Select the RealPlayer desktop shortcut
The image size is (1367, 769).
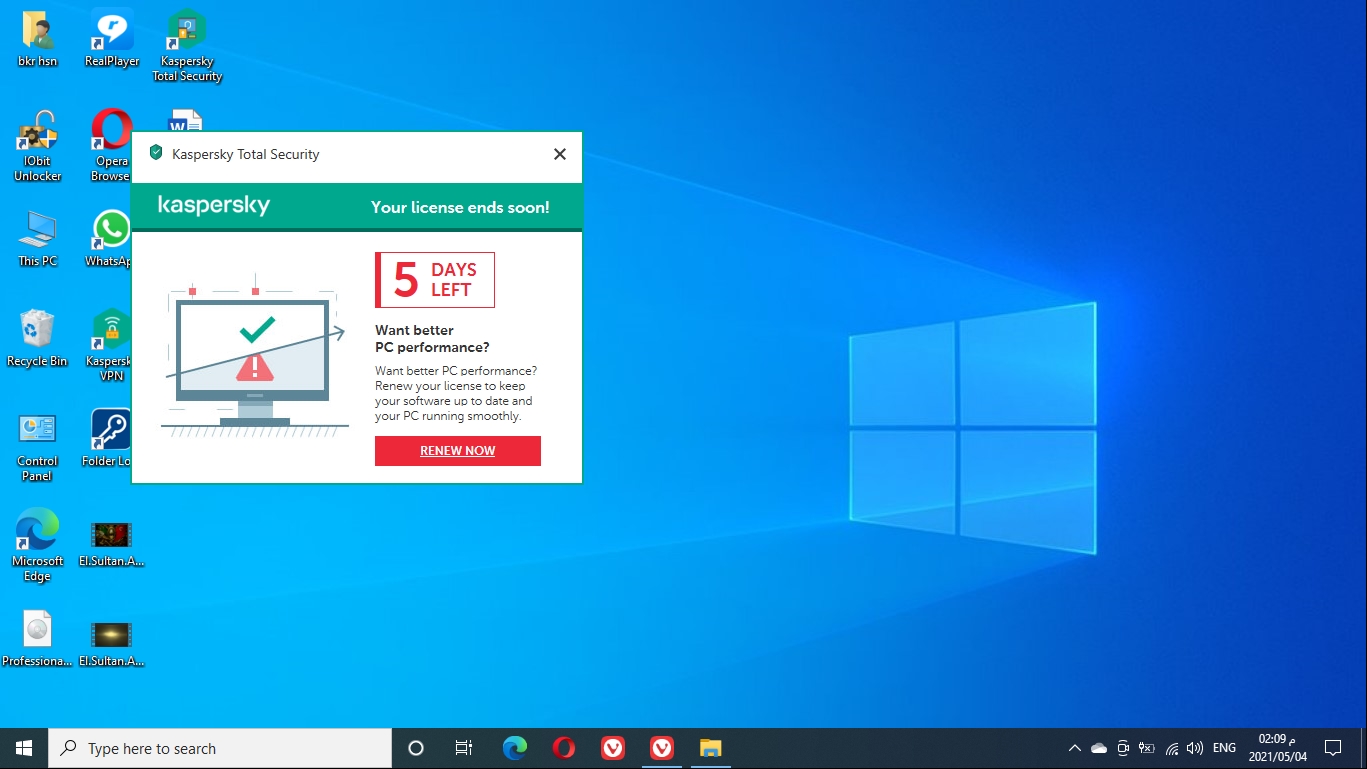point(112,40)
